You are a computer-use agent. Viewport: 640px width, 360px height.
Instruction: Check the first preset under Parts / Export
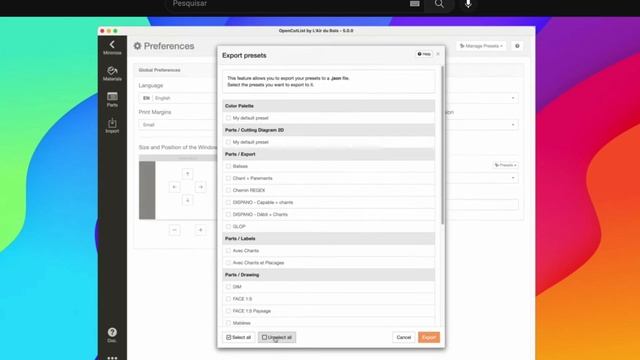228,166
